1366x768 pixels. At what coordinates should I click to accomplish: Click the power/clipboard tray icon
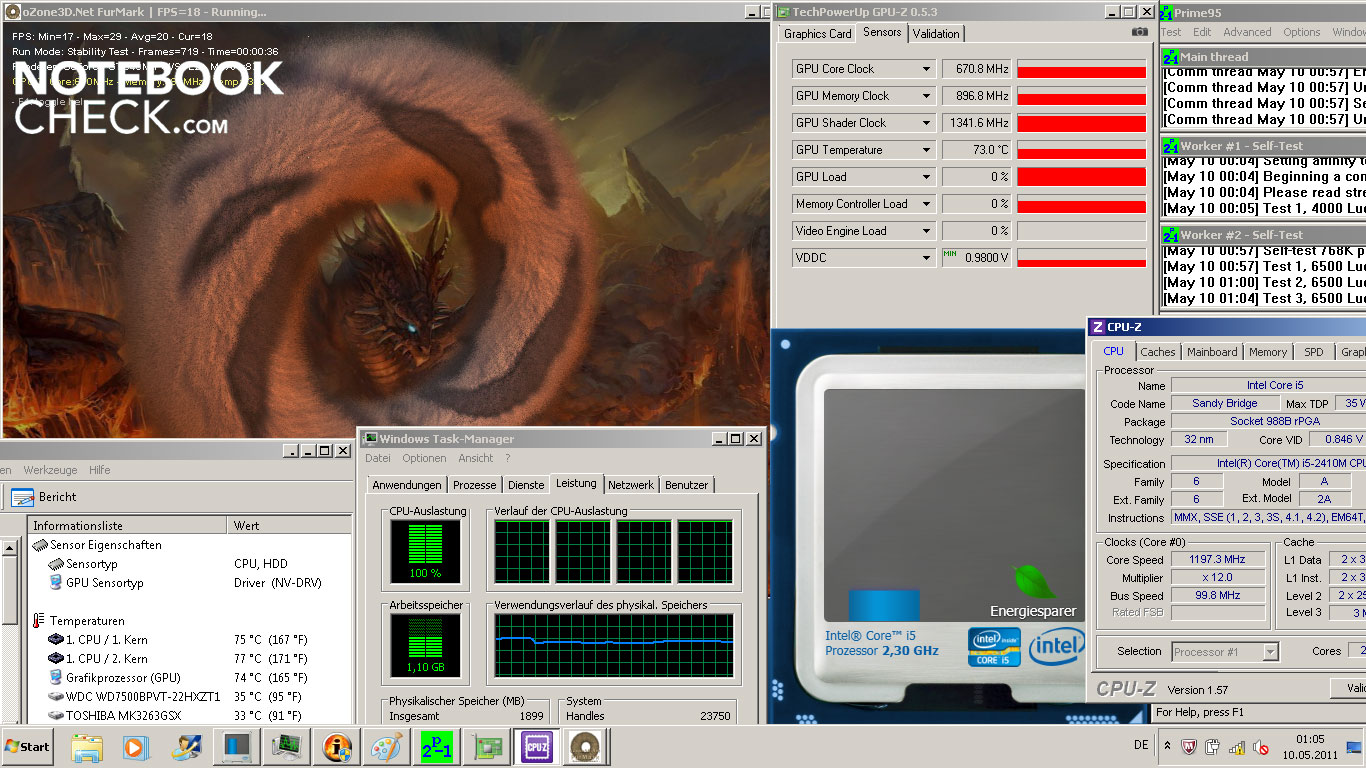coord(1213,746)
